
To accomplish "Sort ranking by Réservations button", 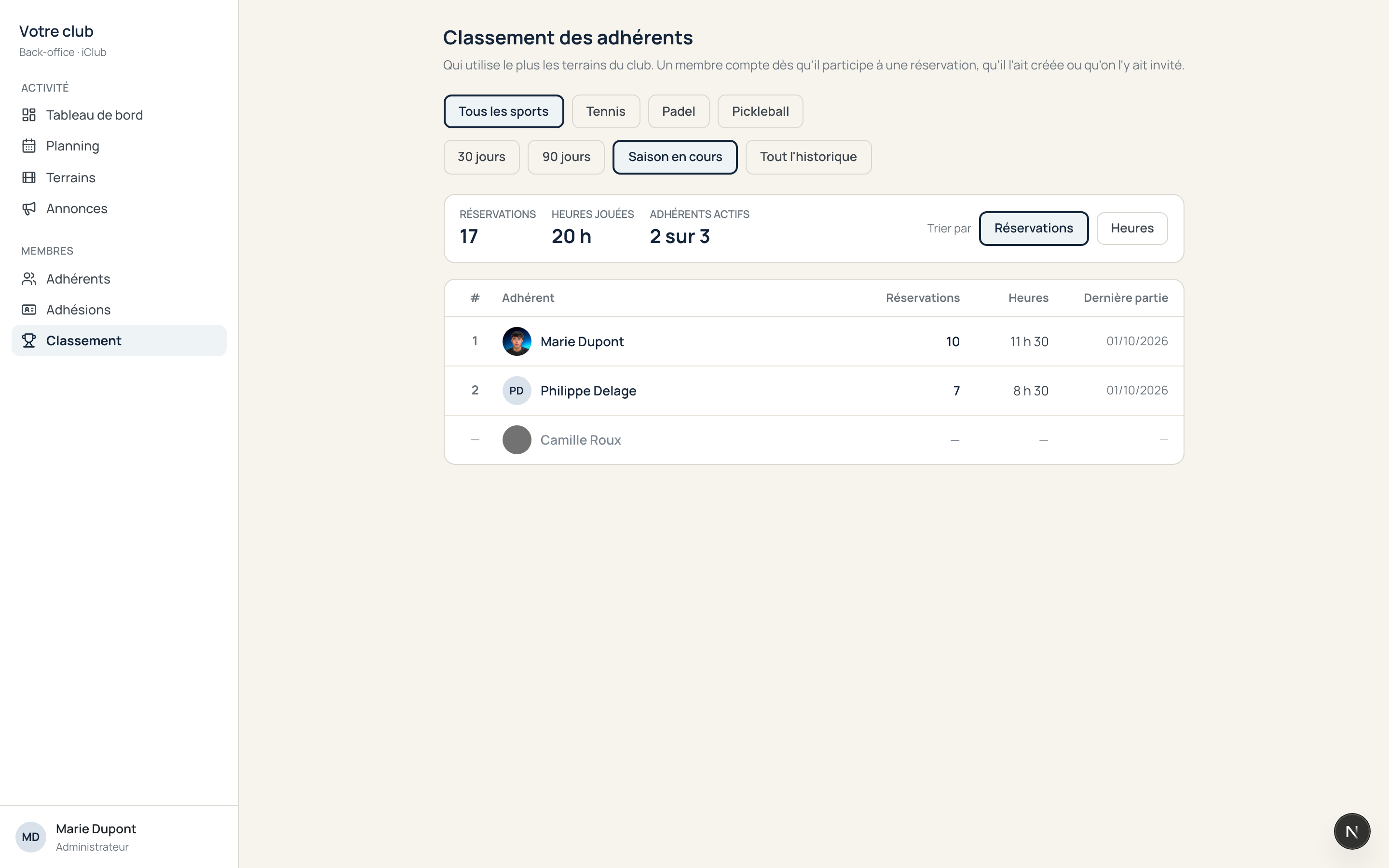I will [x=1033, y=229].
